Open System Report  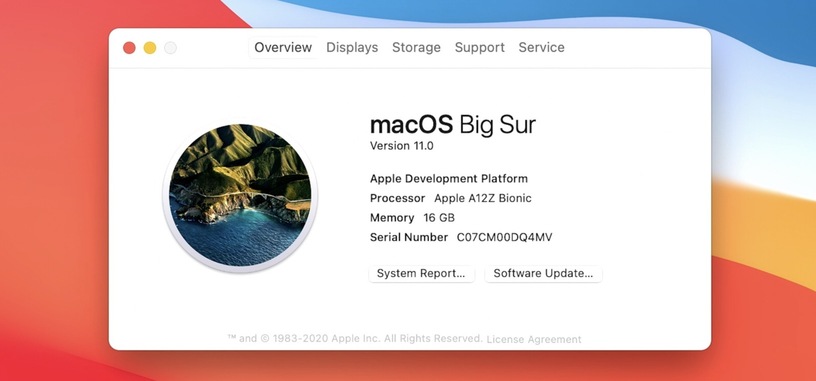tap(422, 274)
